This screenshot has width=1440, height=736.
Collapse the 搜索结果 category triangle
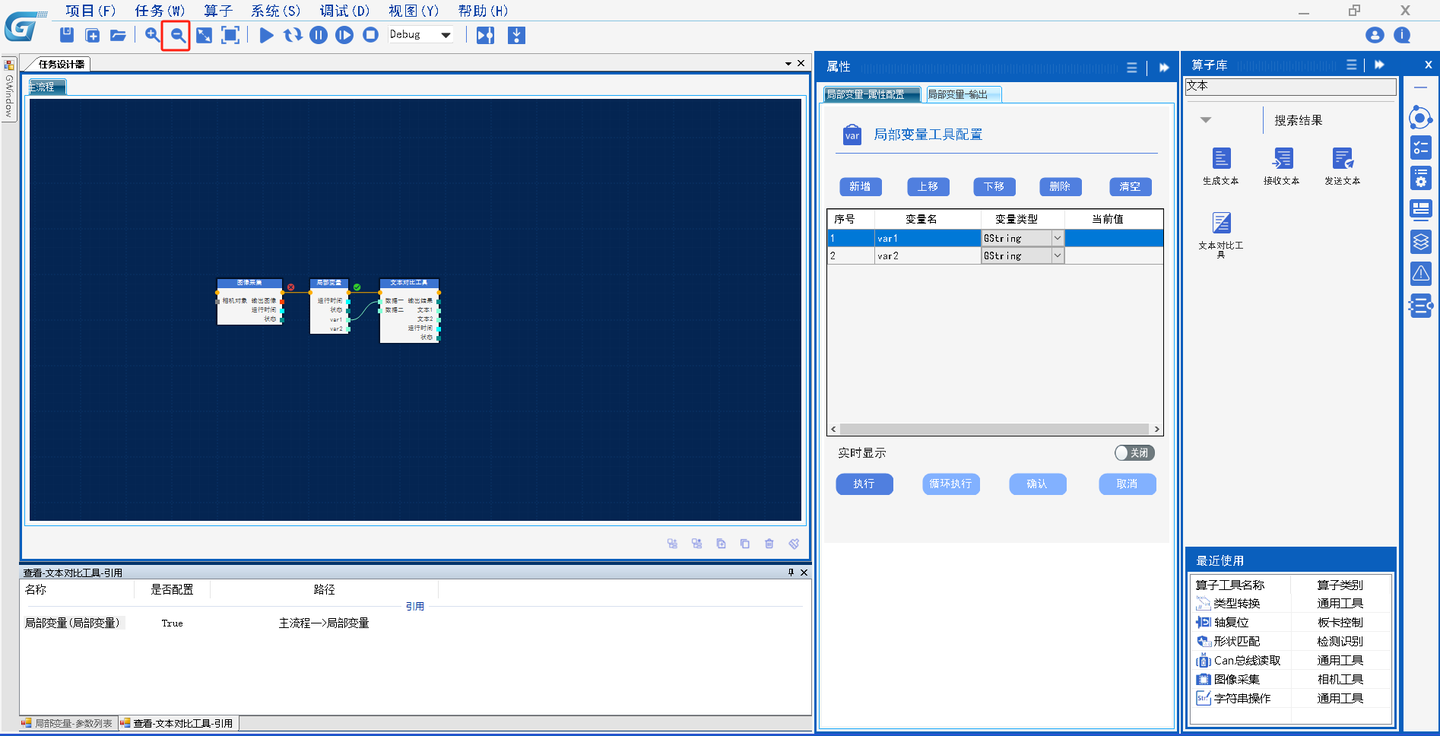click(1206, 120)
